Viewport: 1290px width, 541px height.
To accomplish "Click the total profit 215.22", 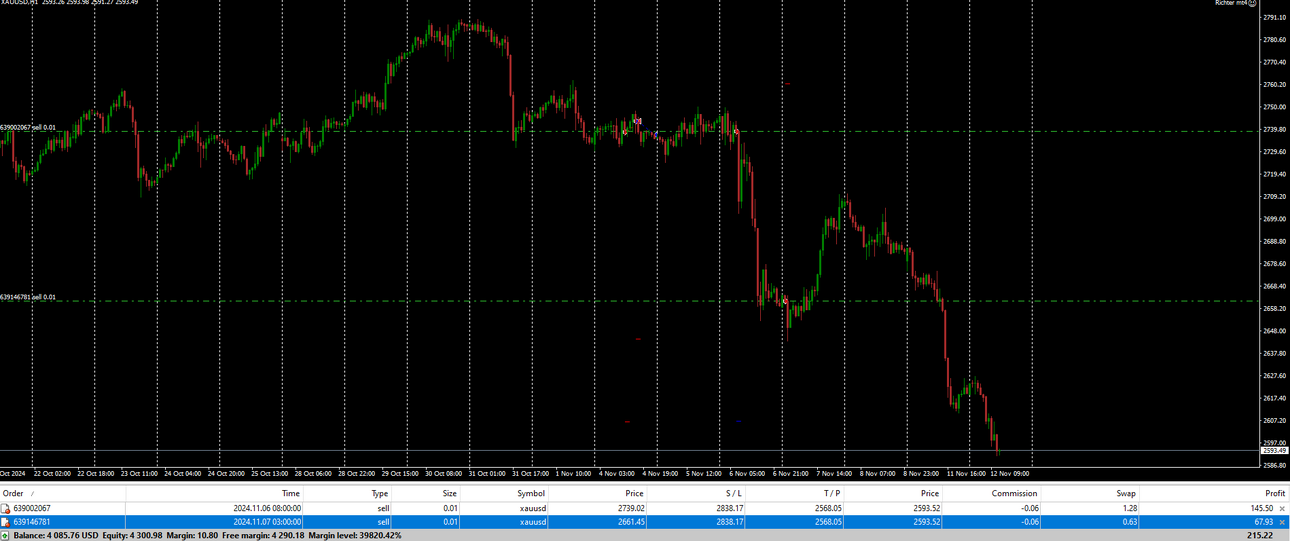I will [1259, 536].
